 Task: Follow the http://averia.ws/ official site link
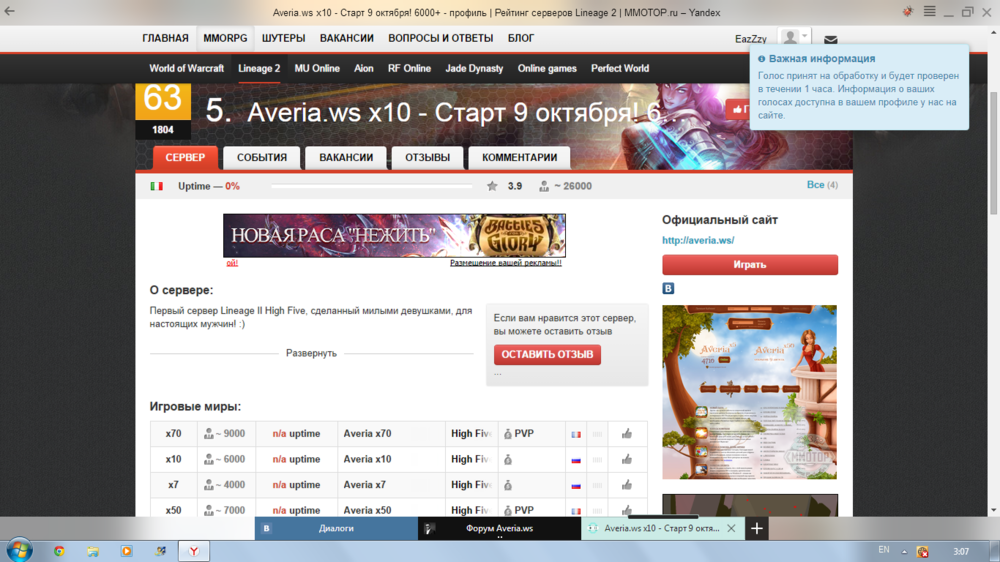point(698,241)
